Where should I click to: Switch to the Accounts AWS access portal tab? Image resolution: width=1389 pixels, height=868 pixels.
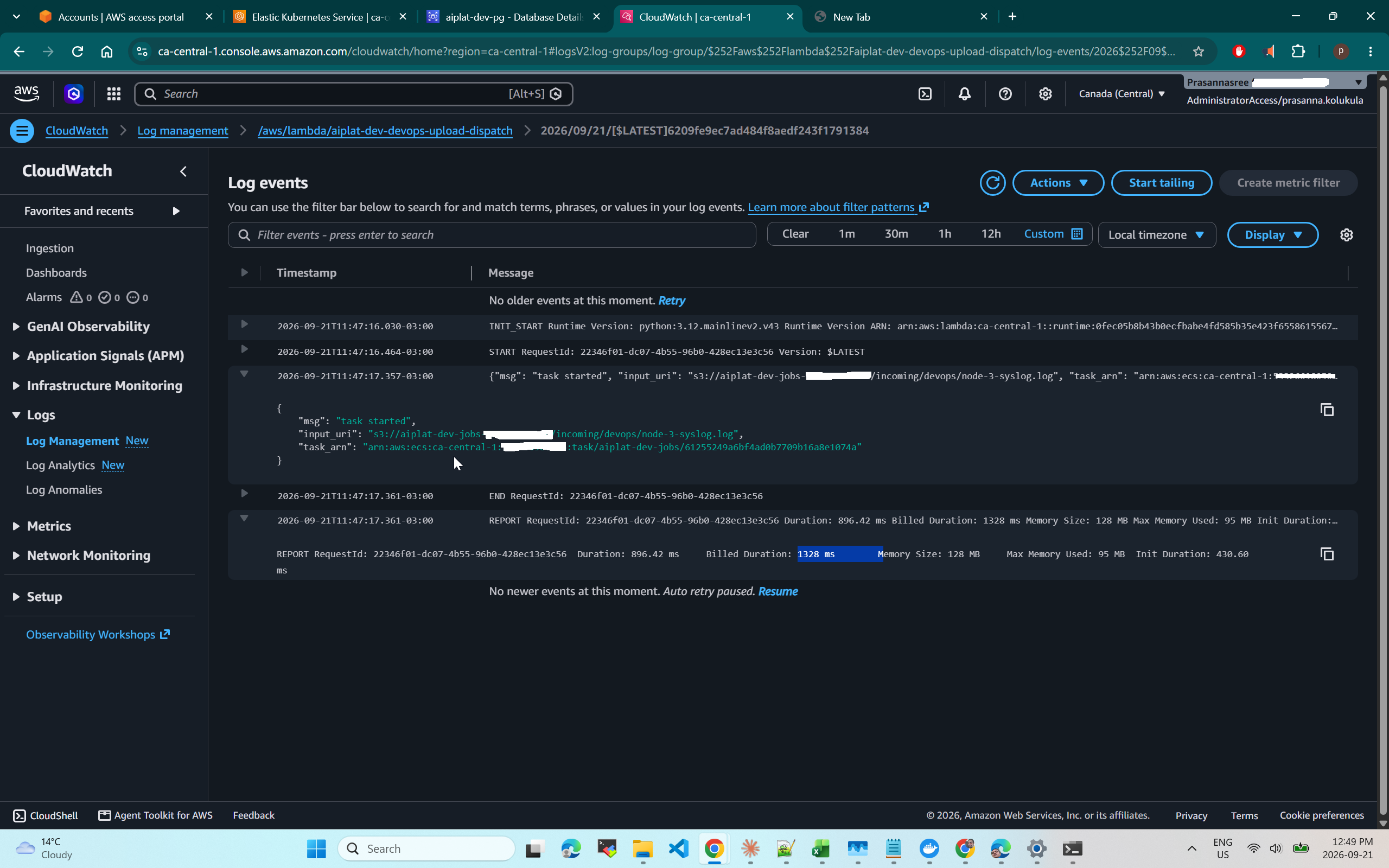120,17
